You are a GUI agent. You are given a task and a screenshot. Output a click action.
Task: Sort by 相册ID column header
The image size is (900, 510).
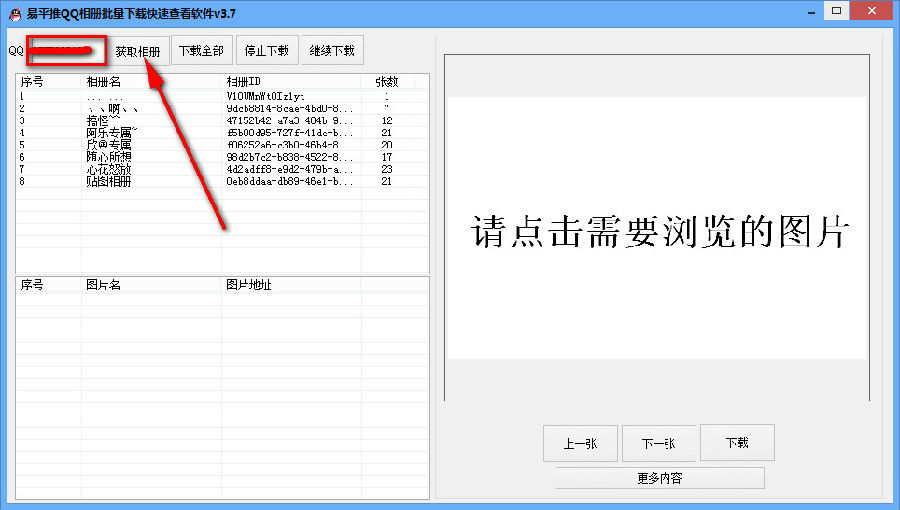(292, 81)
